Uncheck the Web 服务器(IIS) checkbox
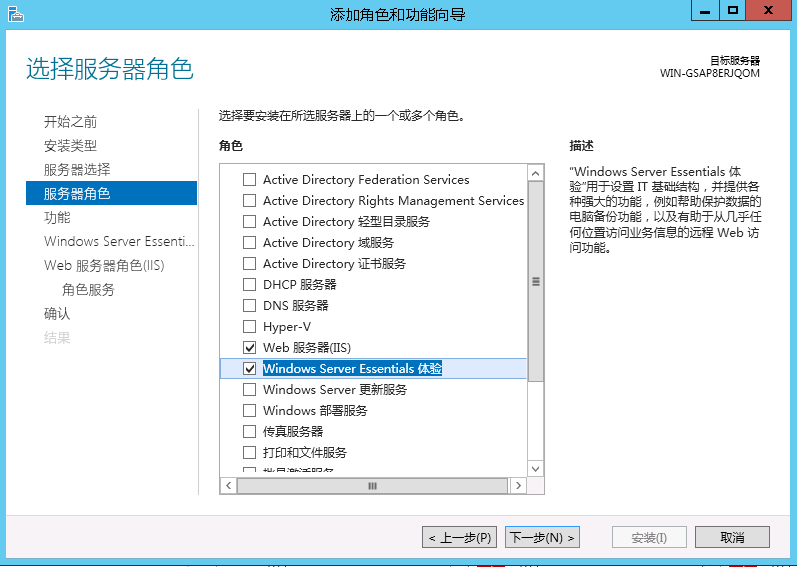The height and width of the screenshot is (567, 797). [249, 348]
